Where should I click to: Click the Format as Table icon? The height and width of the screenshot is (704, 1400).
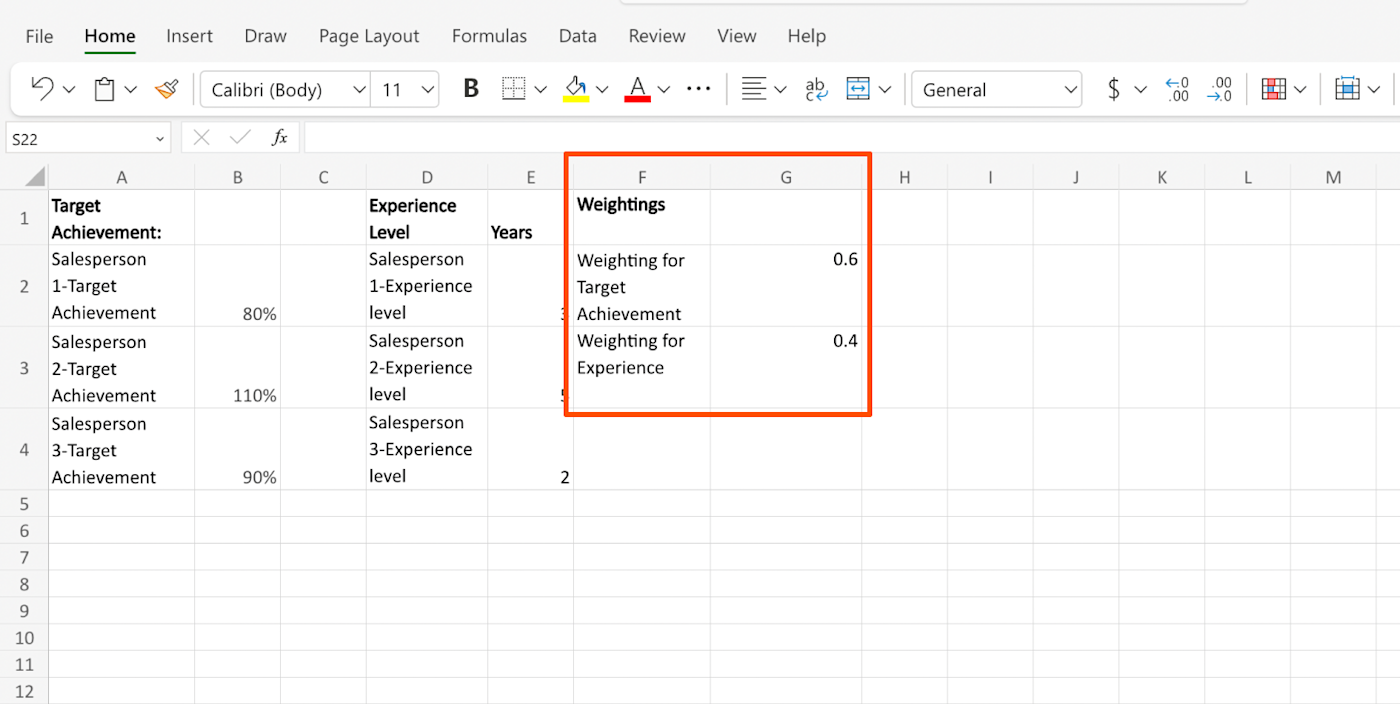pos(1347,88)
